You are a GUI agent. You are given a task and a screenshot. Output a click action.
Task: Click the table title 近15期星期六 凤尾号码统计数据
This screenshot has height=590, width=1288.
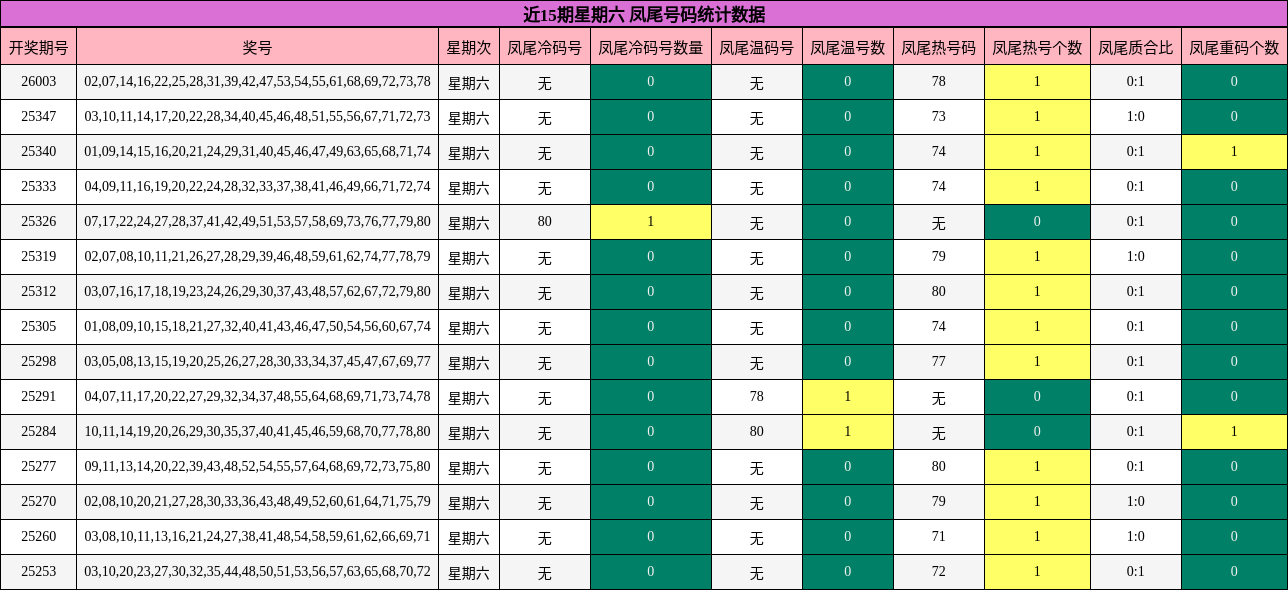pos(644,13)
